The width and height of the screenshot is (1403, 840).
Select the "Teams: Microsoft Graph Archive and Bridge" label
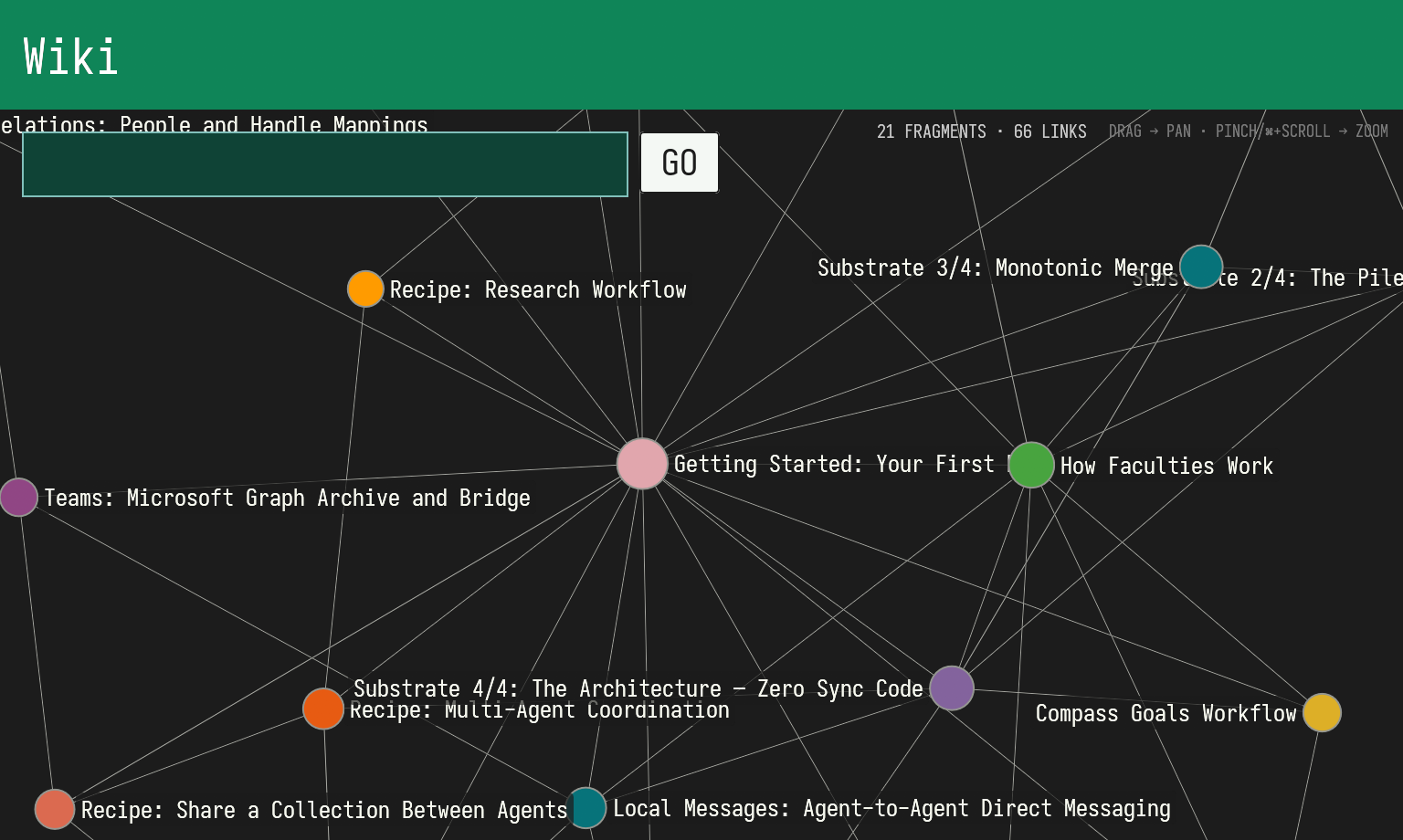coord(288,498)
